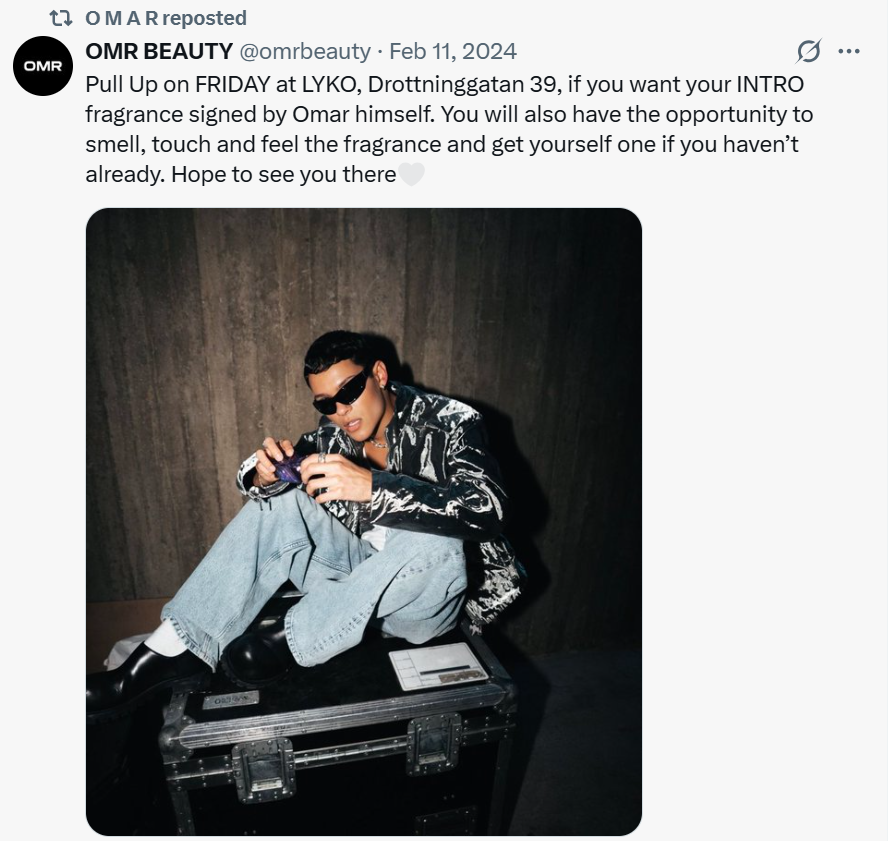Open the three-dot more options menu
894x841 pixels.
[849, 51]
